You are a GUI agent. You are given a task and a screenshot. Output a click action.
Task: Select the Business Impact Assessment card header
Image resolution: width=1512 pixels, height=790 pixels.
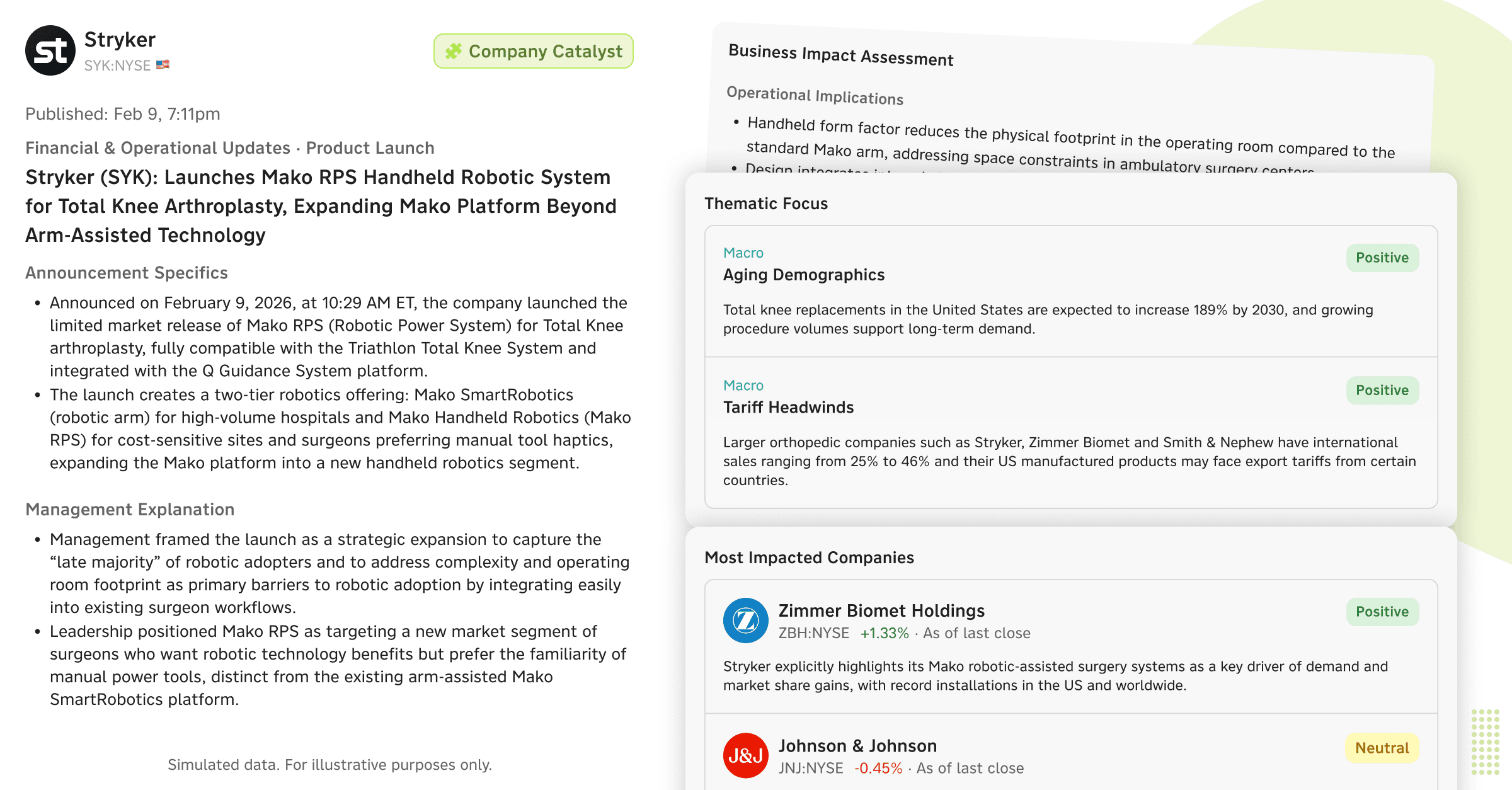click(840, 55)
